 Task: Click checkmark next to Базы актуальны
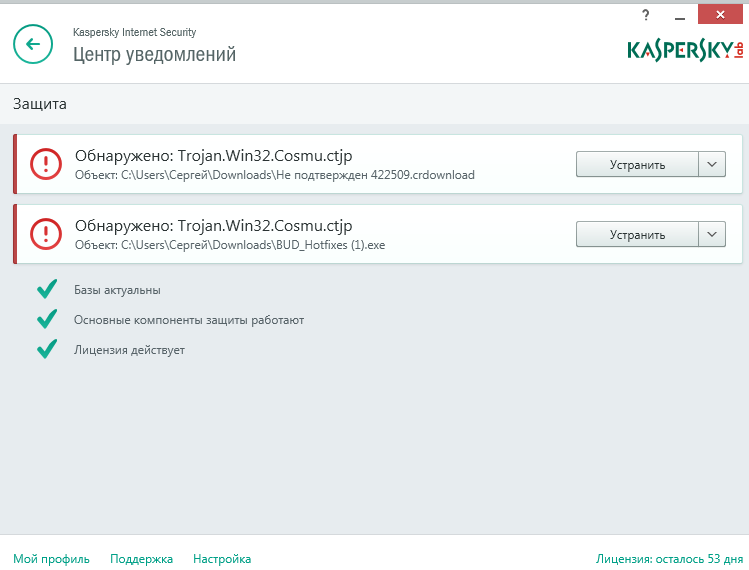[47, 289]
